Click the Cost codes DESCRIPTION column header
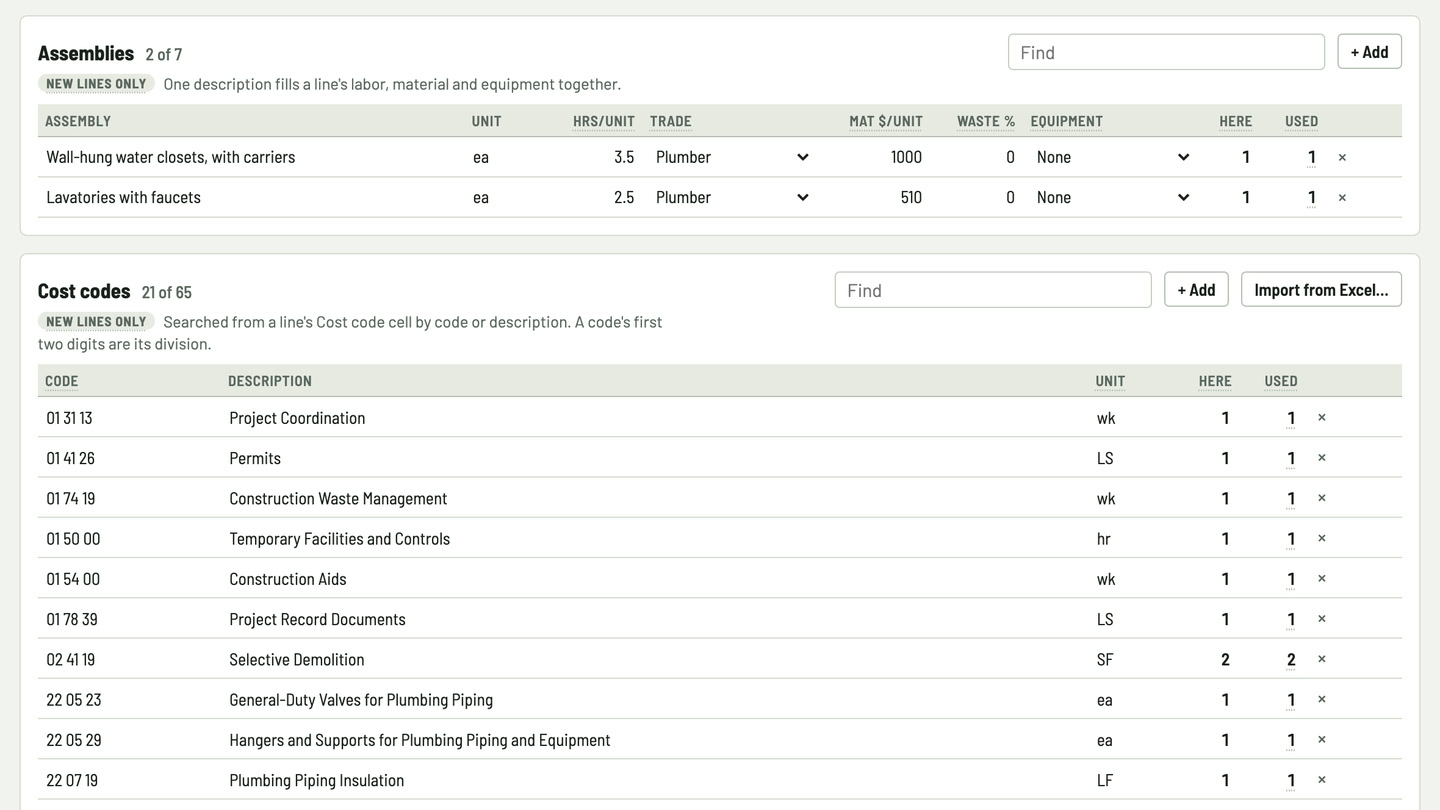 [x=270, y=381]
